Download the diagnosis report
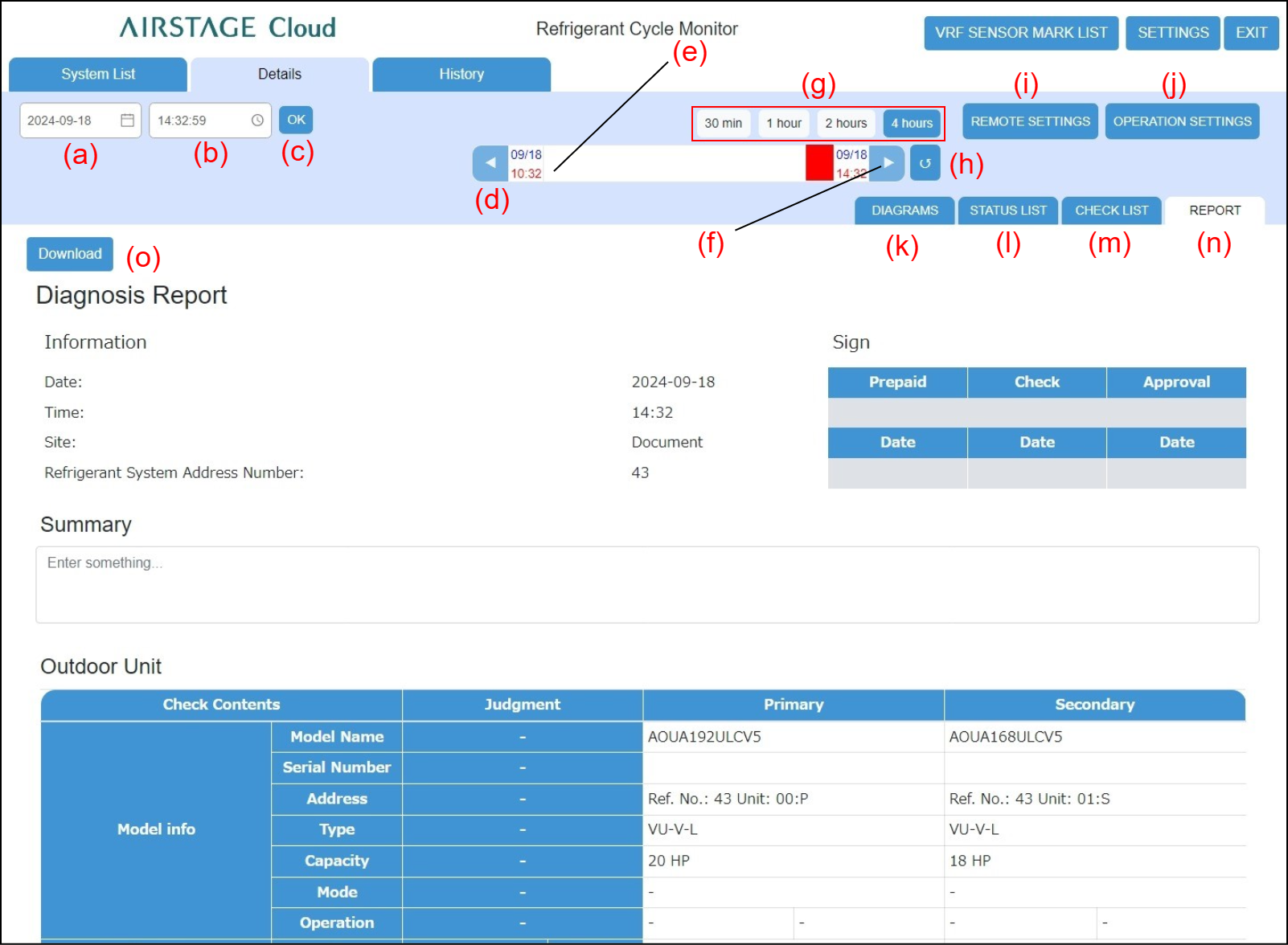The image size is (1288, 945). click(70, 254)
